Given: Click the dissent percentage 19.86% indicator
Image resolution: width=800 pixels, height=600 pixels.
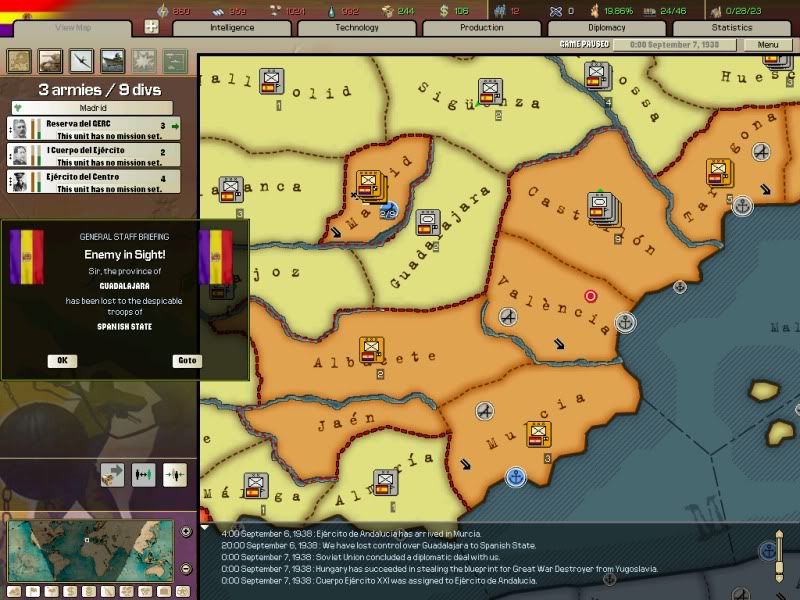Looking at the screenshot, I should [611, 11].
